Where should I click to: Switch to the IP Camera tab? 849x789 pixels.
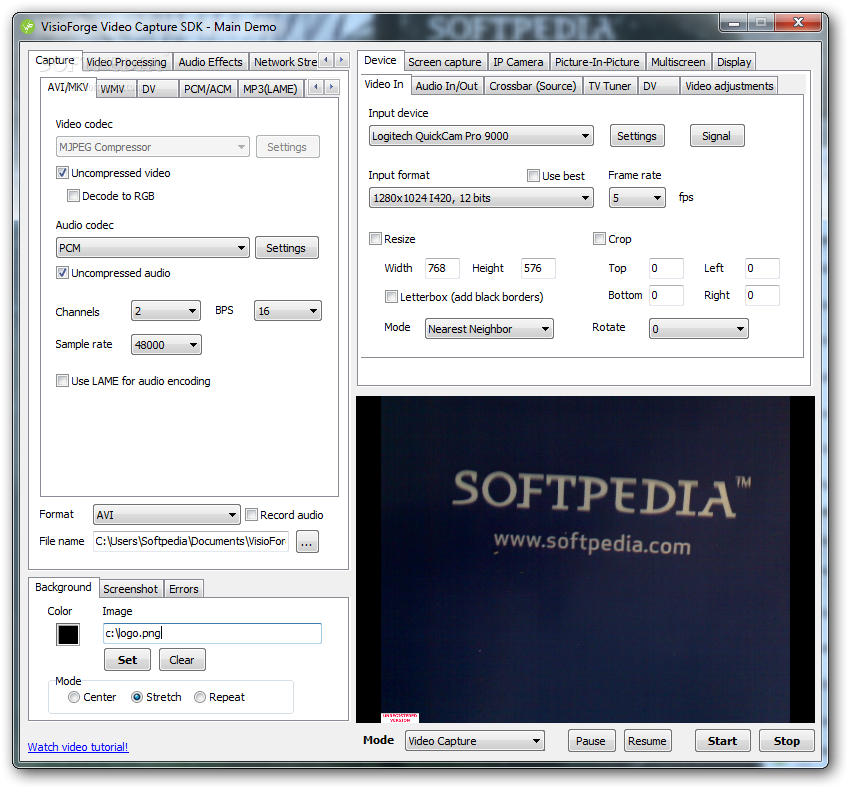518,62
